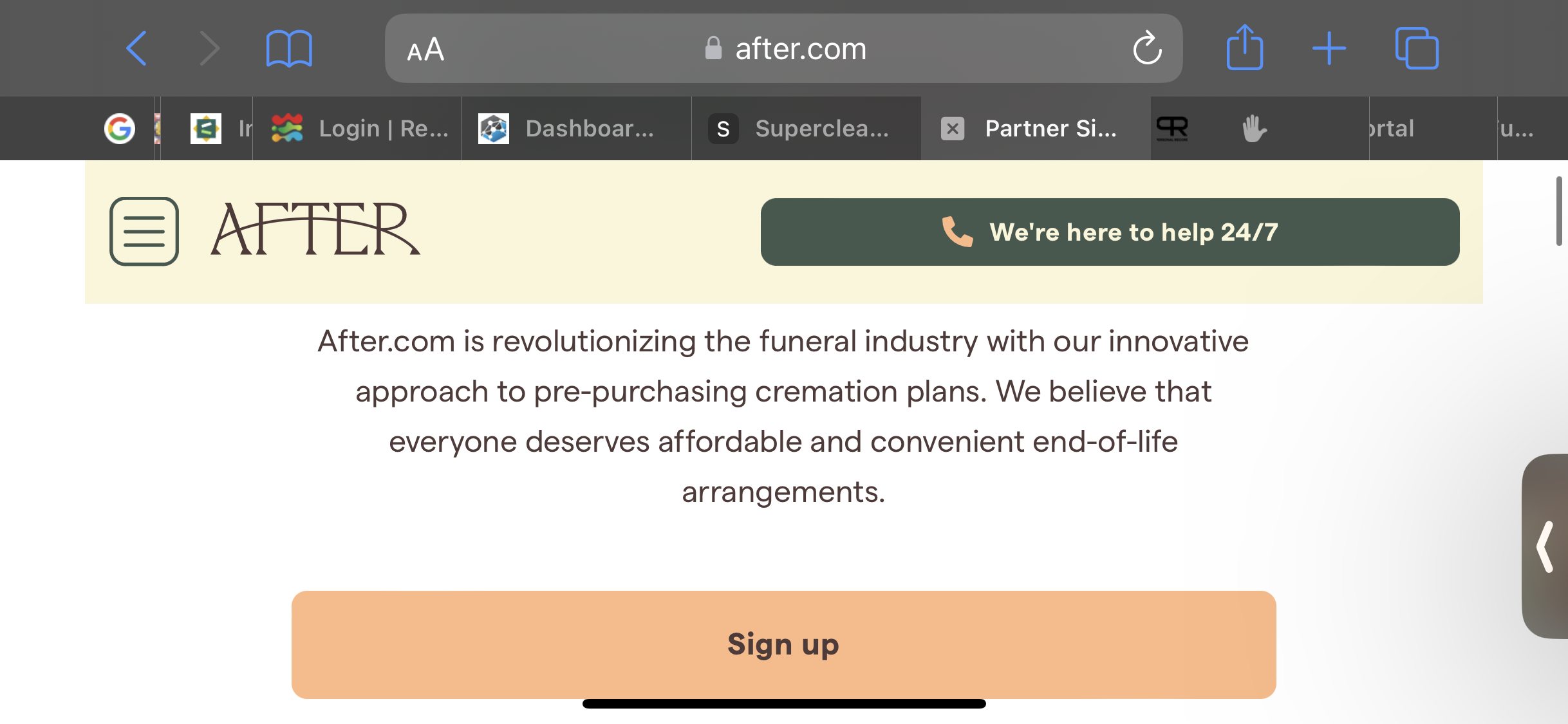Switch to the hand icon tab
The image size is (1568, 724).
1253,129
